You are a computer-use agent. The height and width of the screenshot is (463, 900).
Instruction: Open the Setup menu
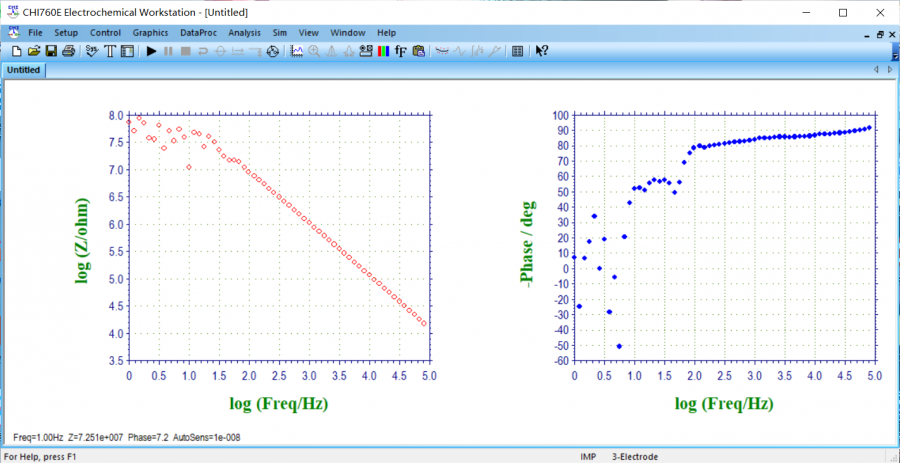pyautogui.click(x=65, y=33)
